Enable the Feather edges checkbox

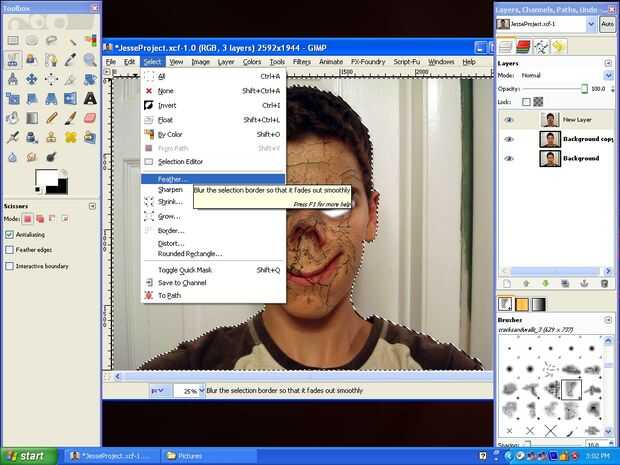(x=9, y=250)
